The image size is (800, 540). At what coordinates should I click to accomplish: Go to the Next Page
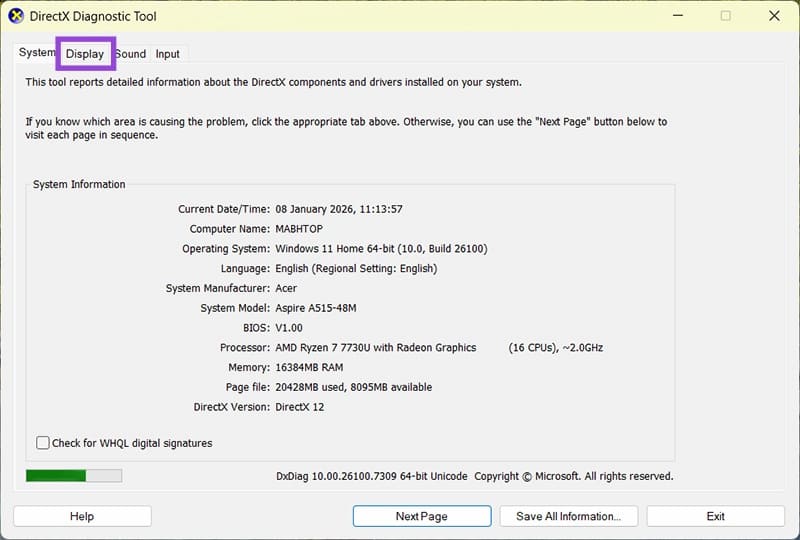pos(422,516)
